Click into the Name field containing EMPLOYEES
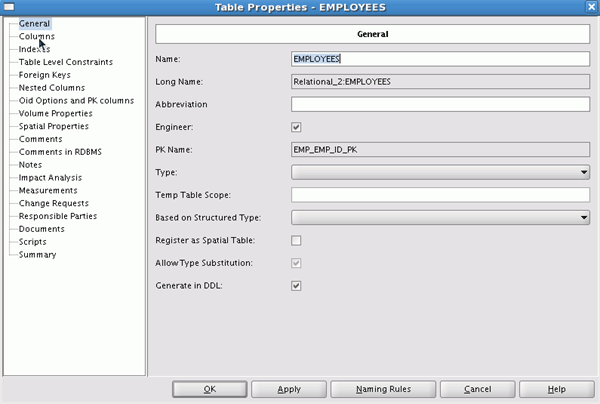This screenshot has width=600, height=404. coord(440,59)
